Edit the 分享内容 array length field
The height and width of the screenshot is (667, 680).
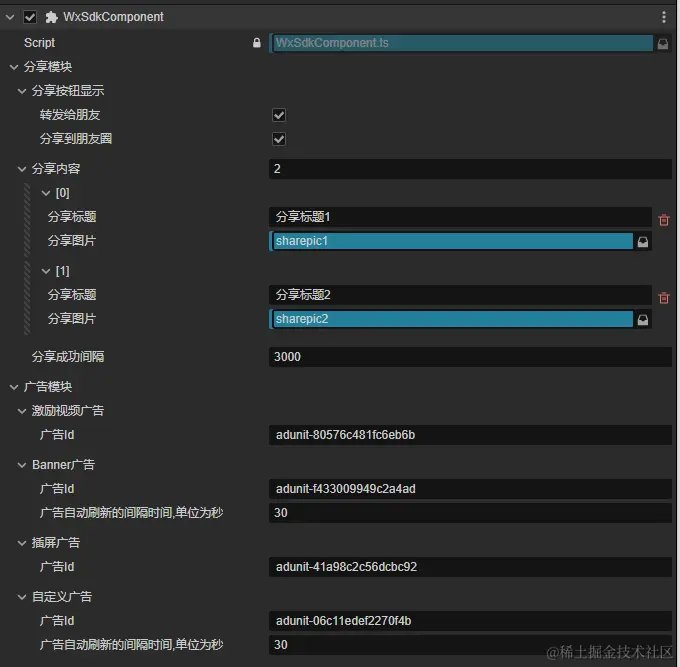470,169
